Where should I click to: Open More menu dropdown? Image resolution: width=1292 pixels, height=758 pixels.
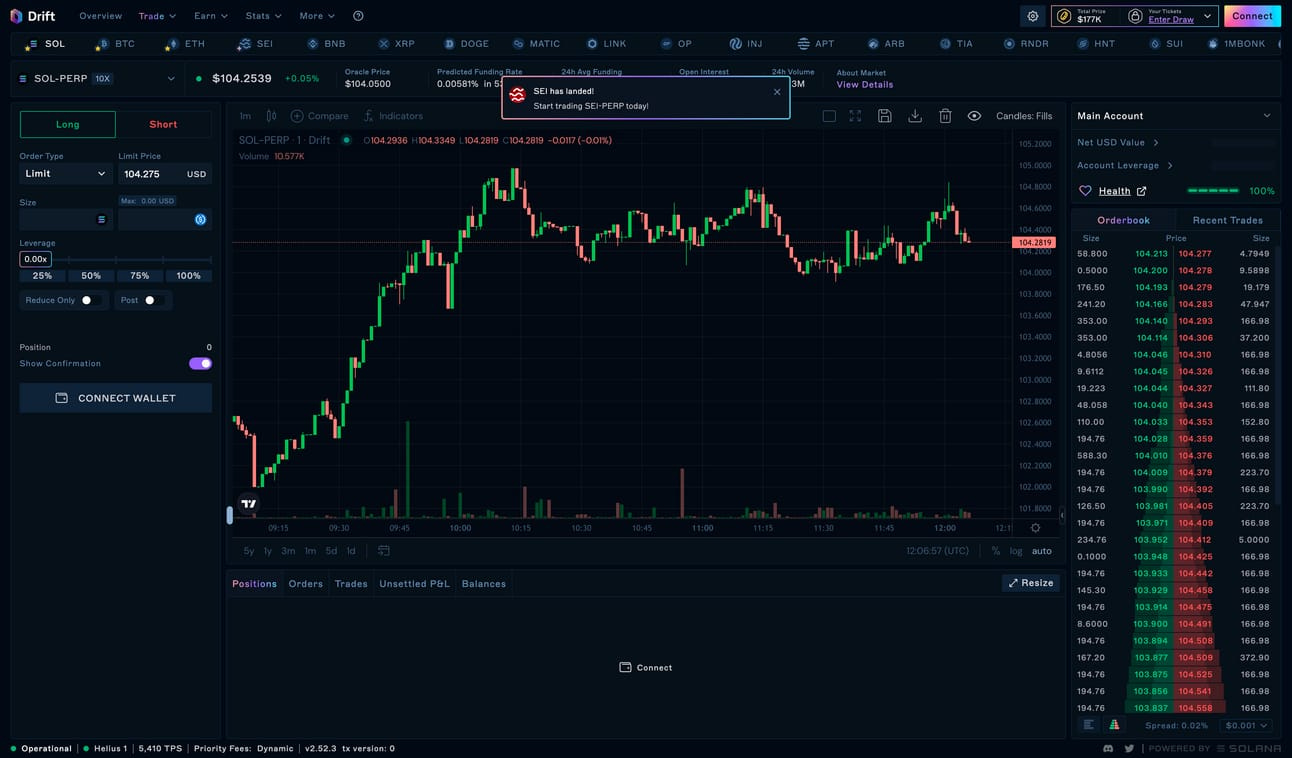pyautogui.click(x=317, y=16)
